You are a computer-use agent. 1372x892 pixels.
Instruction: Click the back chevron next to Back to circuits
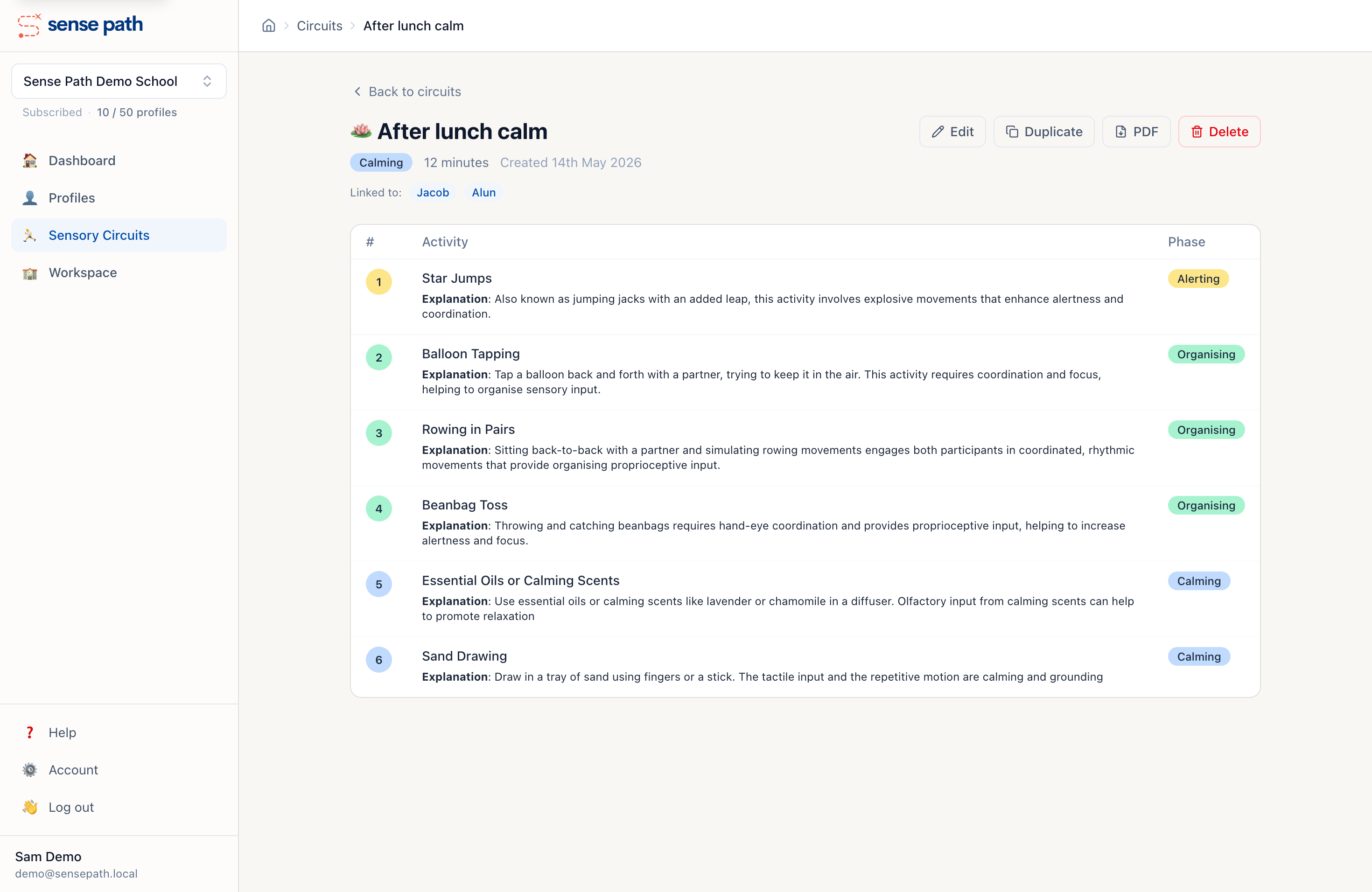tap(357, 91)
